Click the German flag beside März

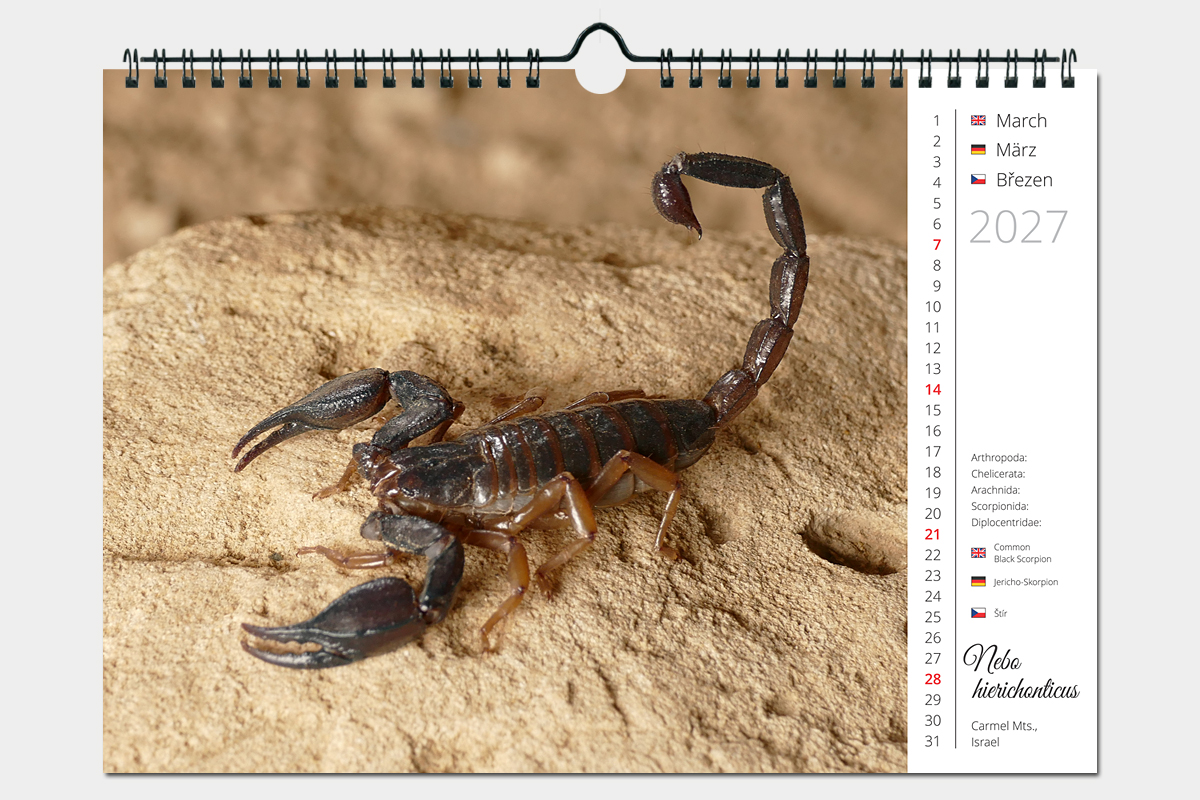pos(978,150)
